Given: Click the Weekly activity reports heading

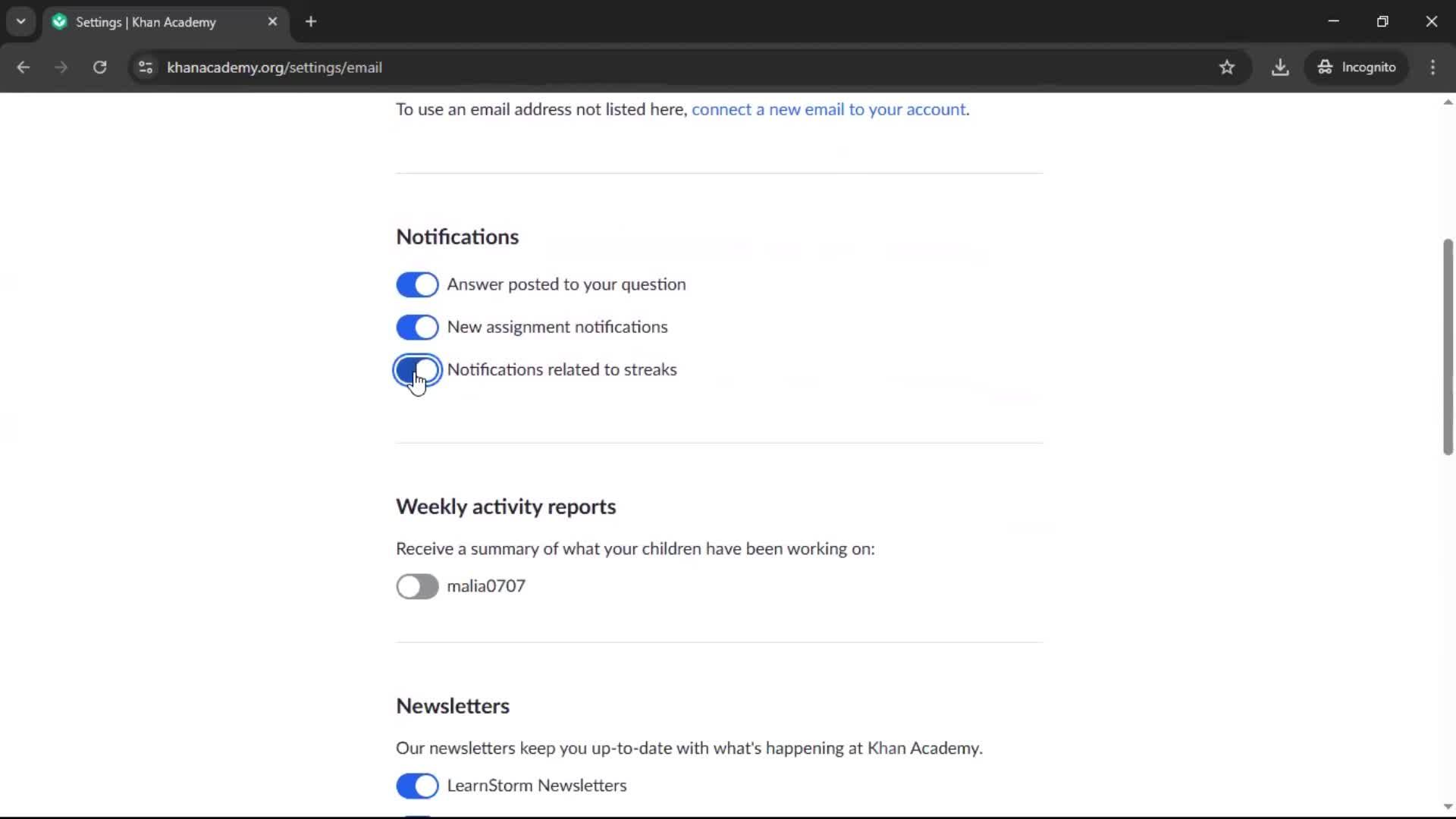Looking at the screenshot, I should tap(506, 507).
